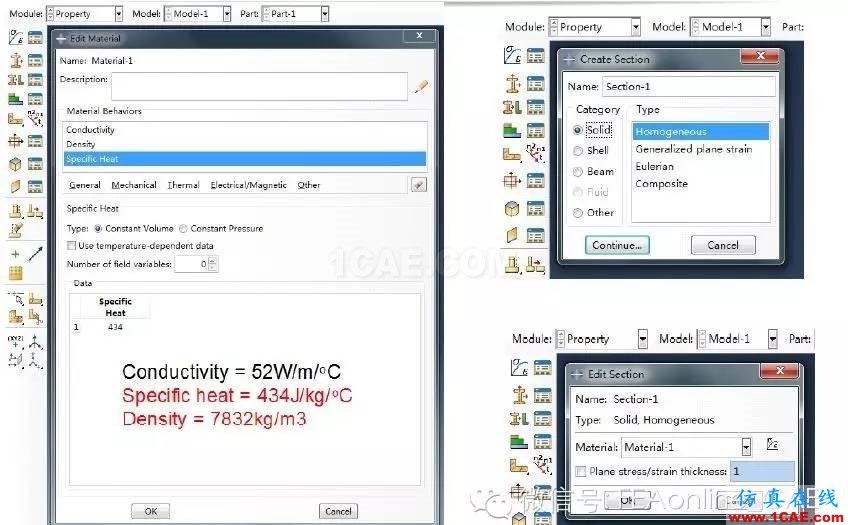The height and width of the screenshot is (525, 848).
Task: Open Section Assignment Manager beside Create Section dialog
Action: coord(535,107)
